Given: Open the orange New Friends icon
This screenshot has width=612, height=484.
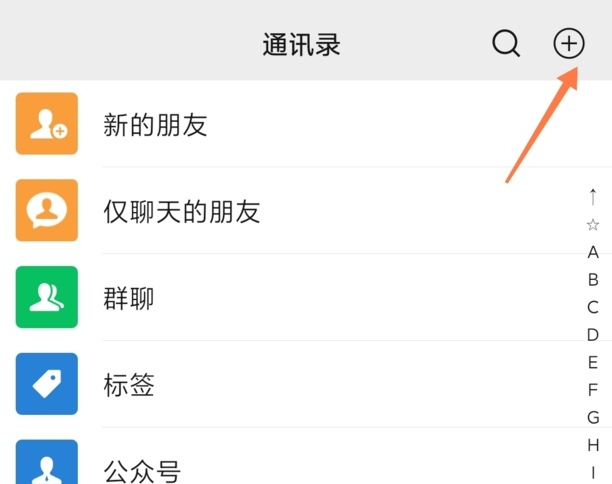Looking at the screenshot, I should click(47, 123).
